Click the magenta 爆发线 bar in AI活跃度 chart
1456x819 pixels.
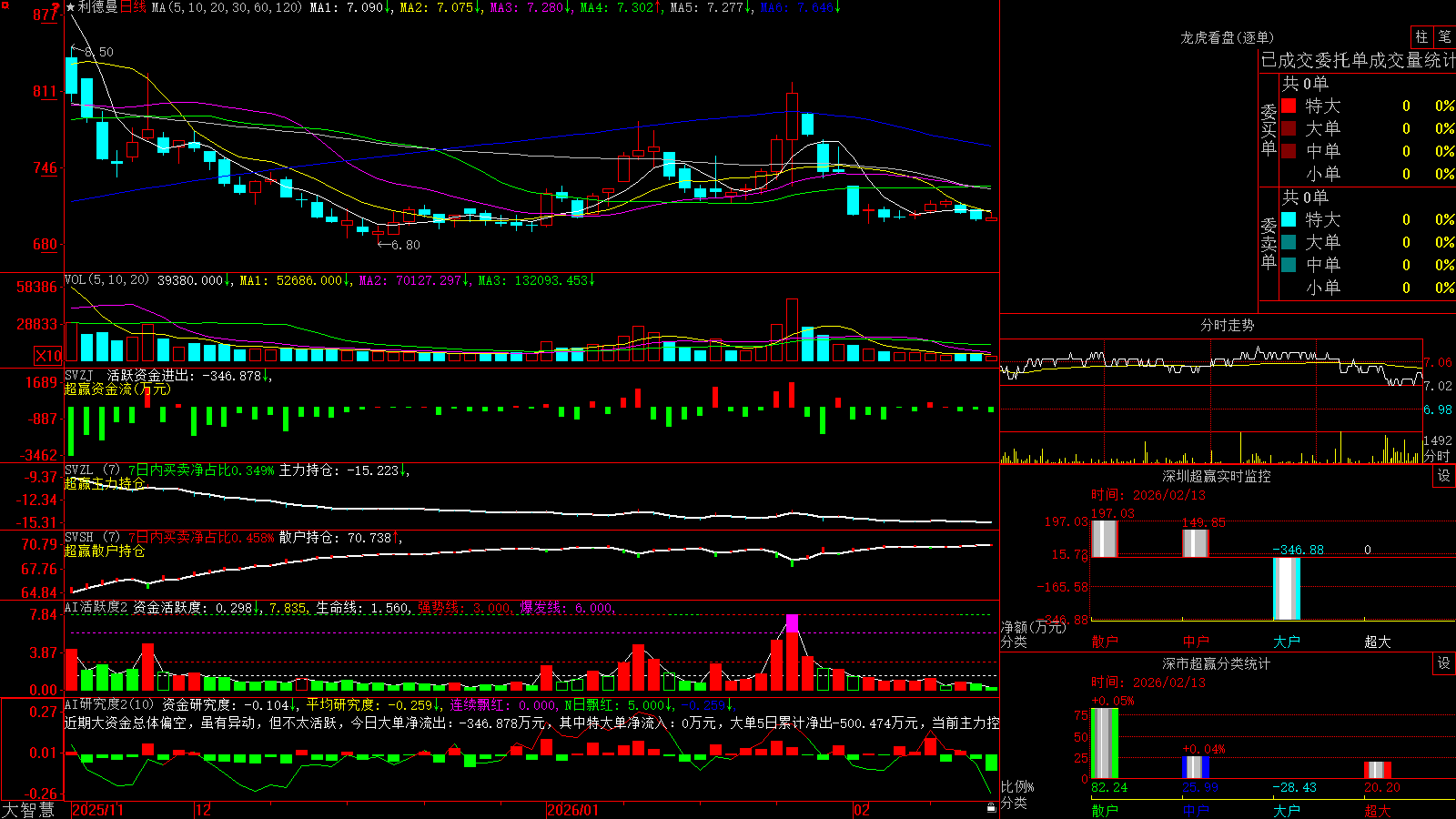[x=792, y=623]
